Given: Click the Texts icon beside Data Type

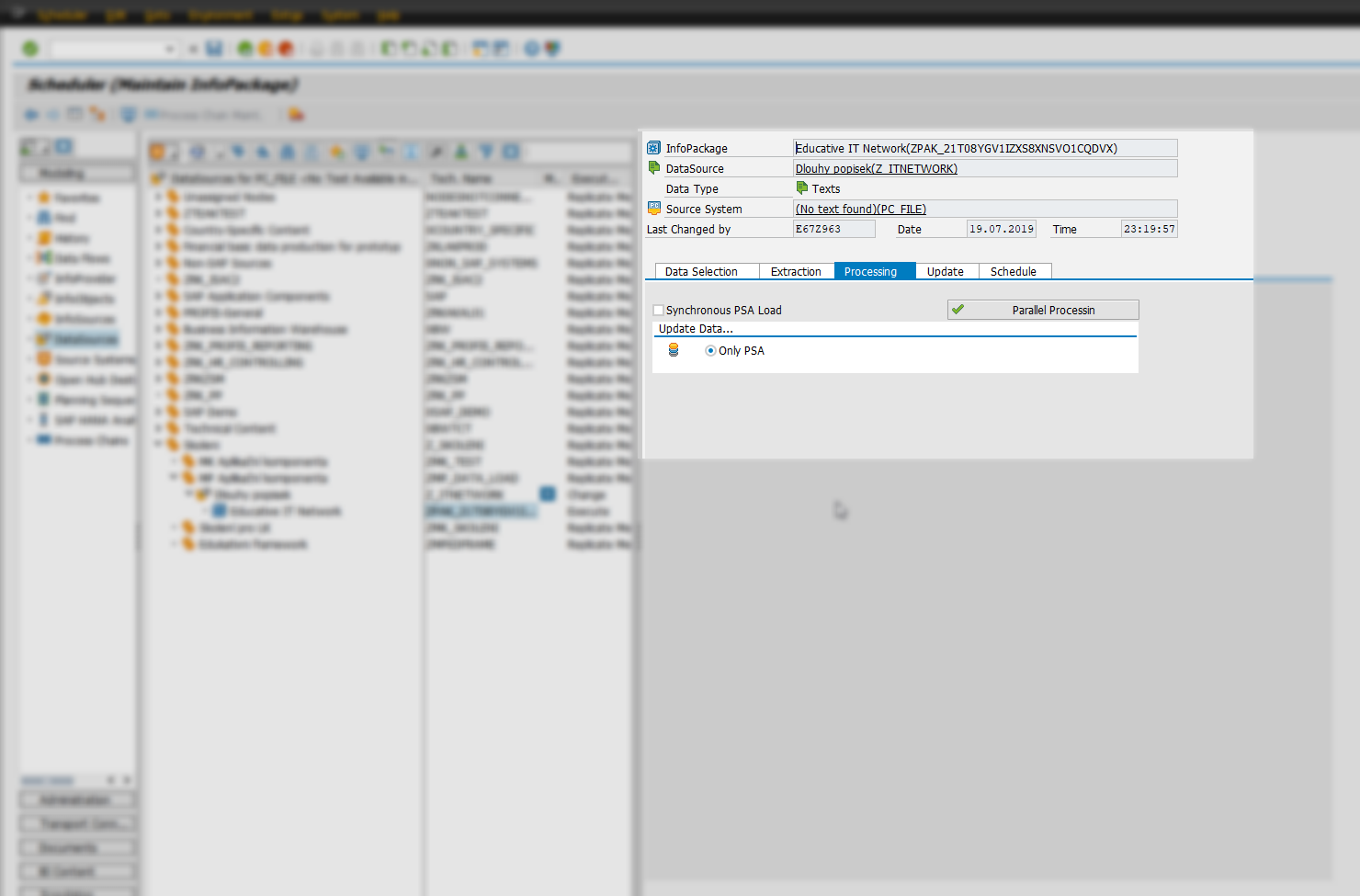Looking at the screenshot, I should coord(803,188).
